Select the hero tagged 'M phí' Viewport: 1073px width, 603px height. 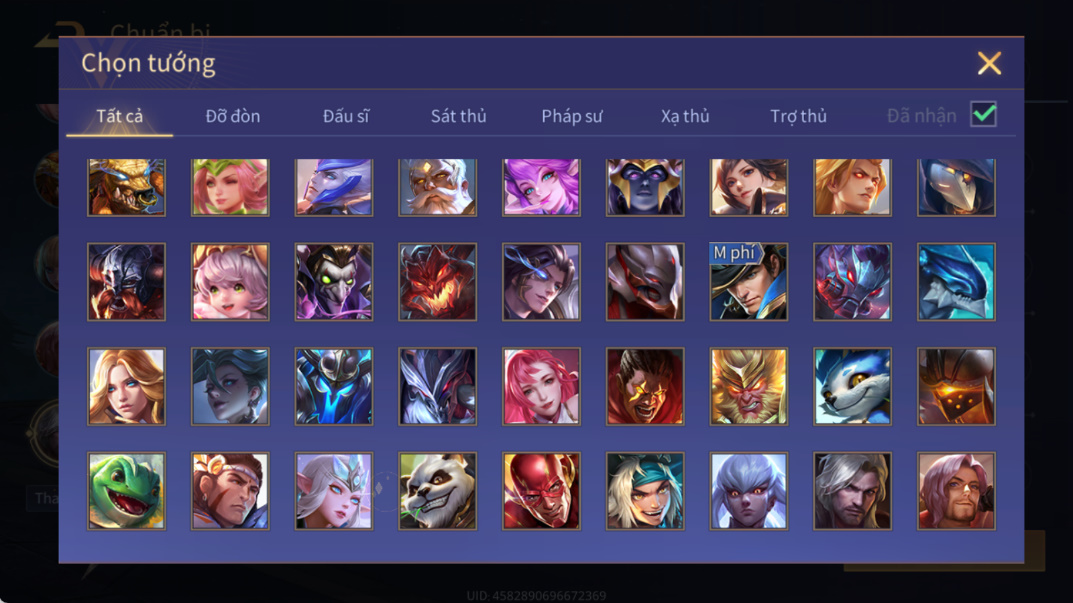click(x=749, y=282)
